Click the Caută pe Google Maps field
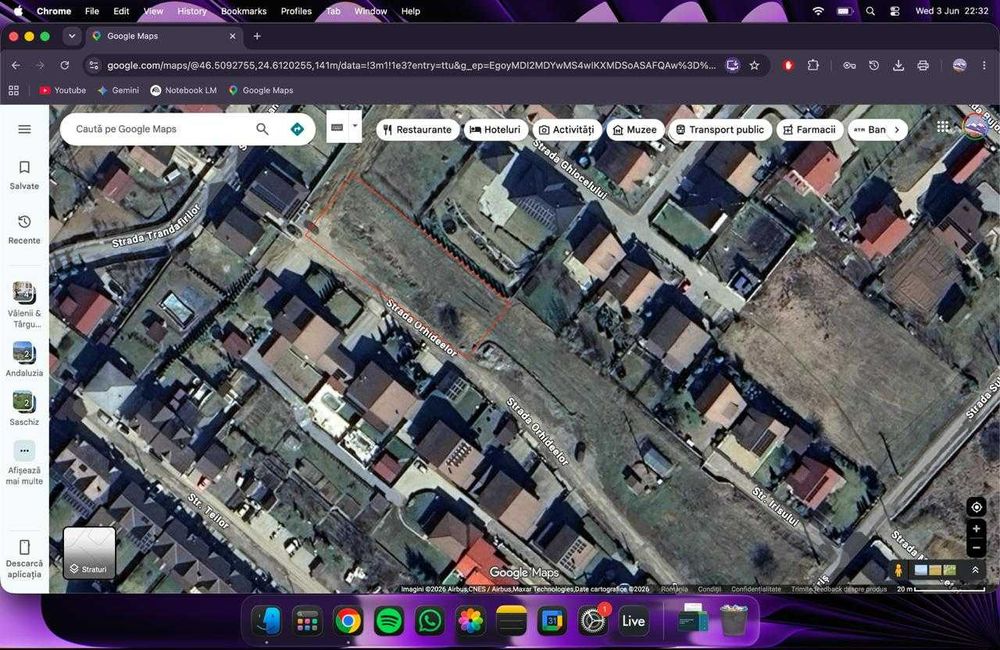This screenshot has height=650, width=1000. pos(159,129)
